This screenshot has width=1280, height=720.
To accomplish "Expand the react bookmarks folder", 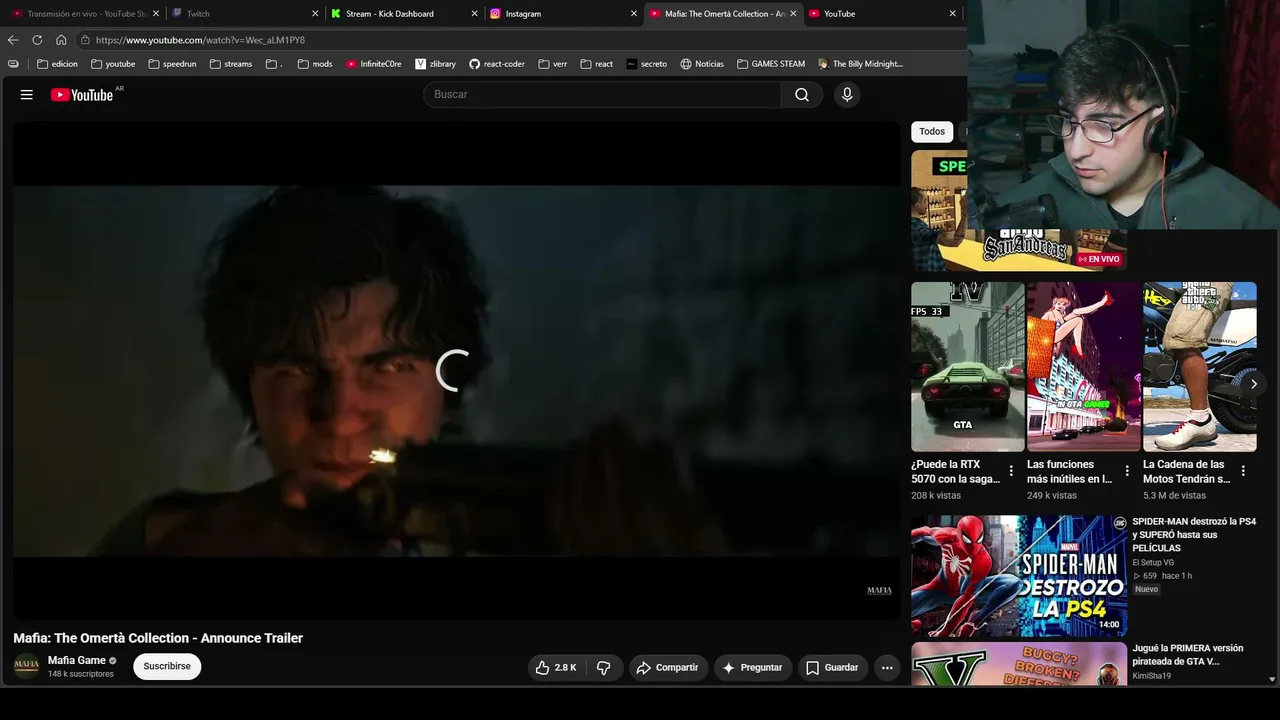I will click(x=597, y=64).
